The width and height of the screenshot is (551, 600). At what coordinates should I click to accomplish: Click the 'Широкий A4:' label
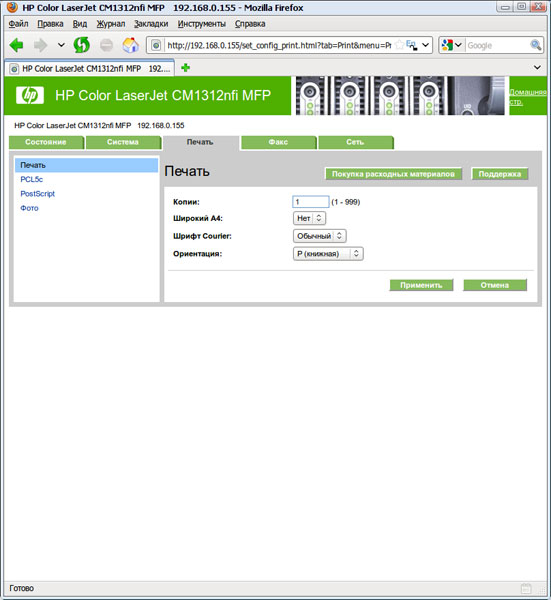tap(198, 218)
